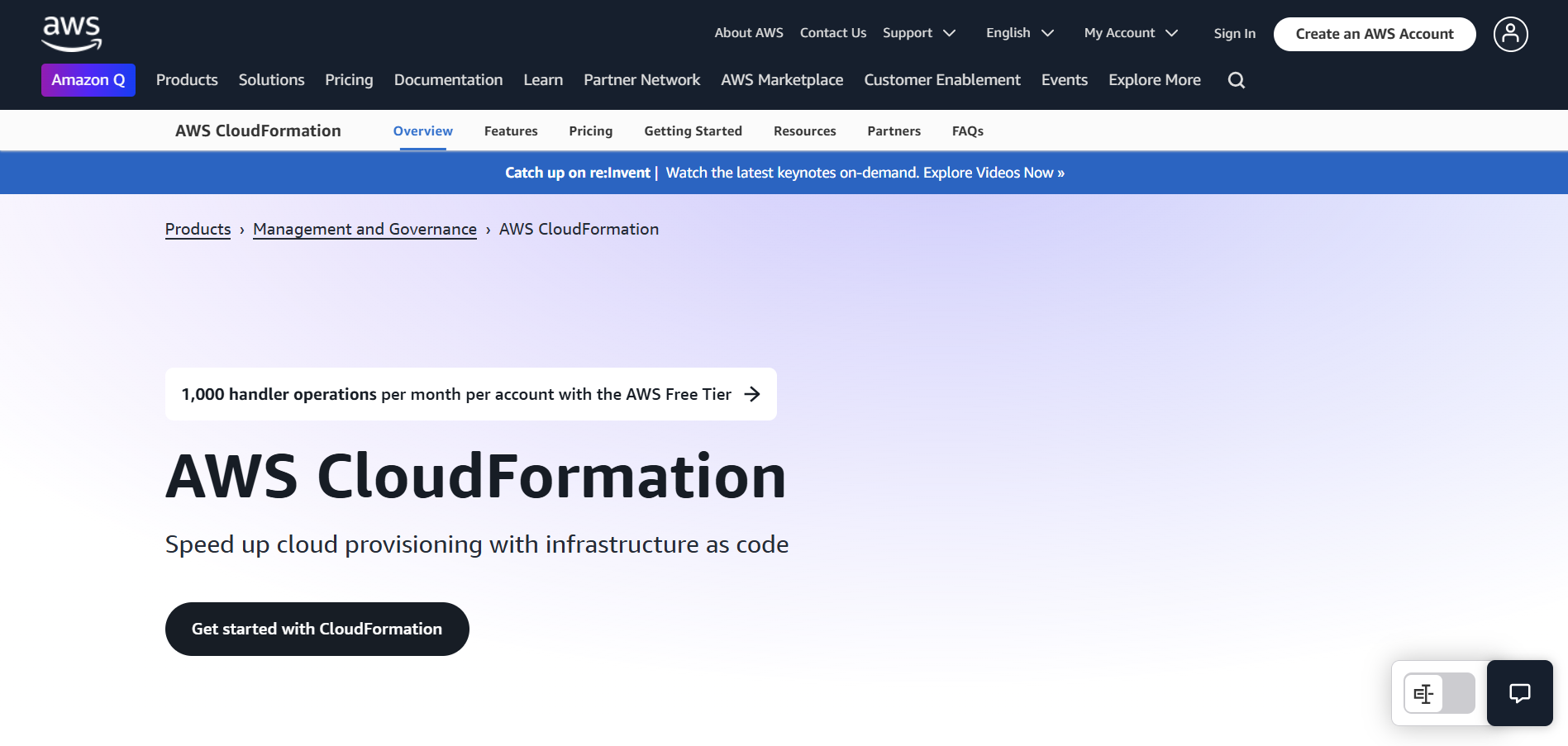Screen dimensions: 1568x746
Task: Click the Catch up on re:Invent text
Action: [x=578, y=173]
